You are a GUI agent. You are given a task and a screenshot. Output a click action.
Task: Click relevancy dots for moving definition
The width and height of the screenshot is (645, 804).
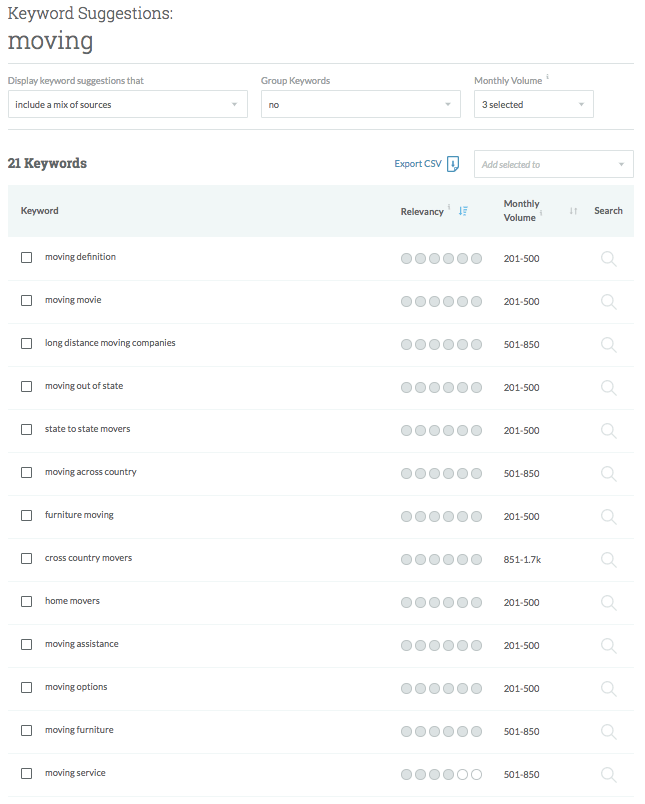tap(441, 259)
